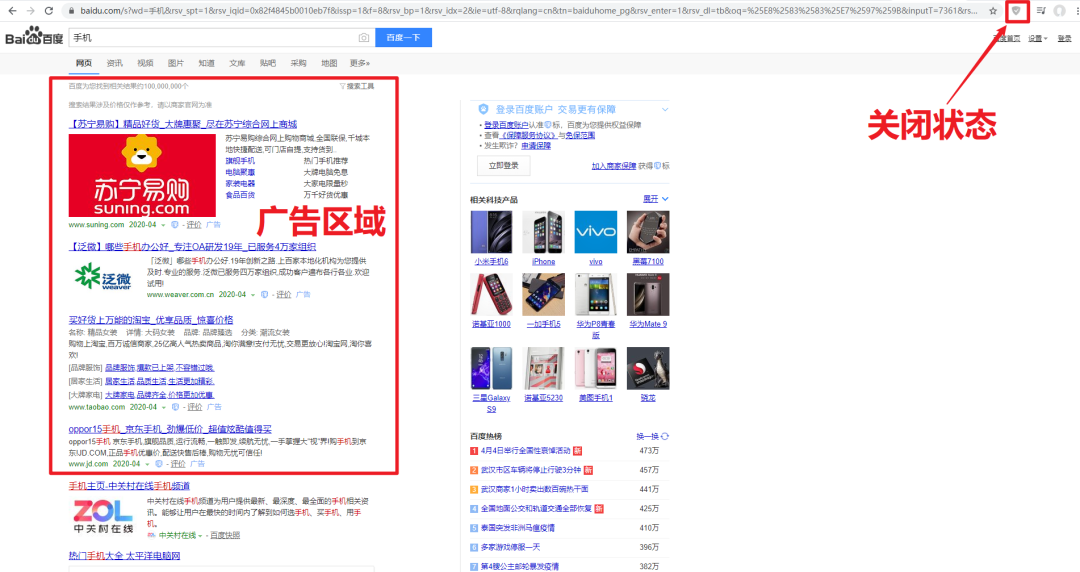This screenshot has width=1080, height=572.
Task: Click the browser address bar URL
Action: [528, 11]
